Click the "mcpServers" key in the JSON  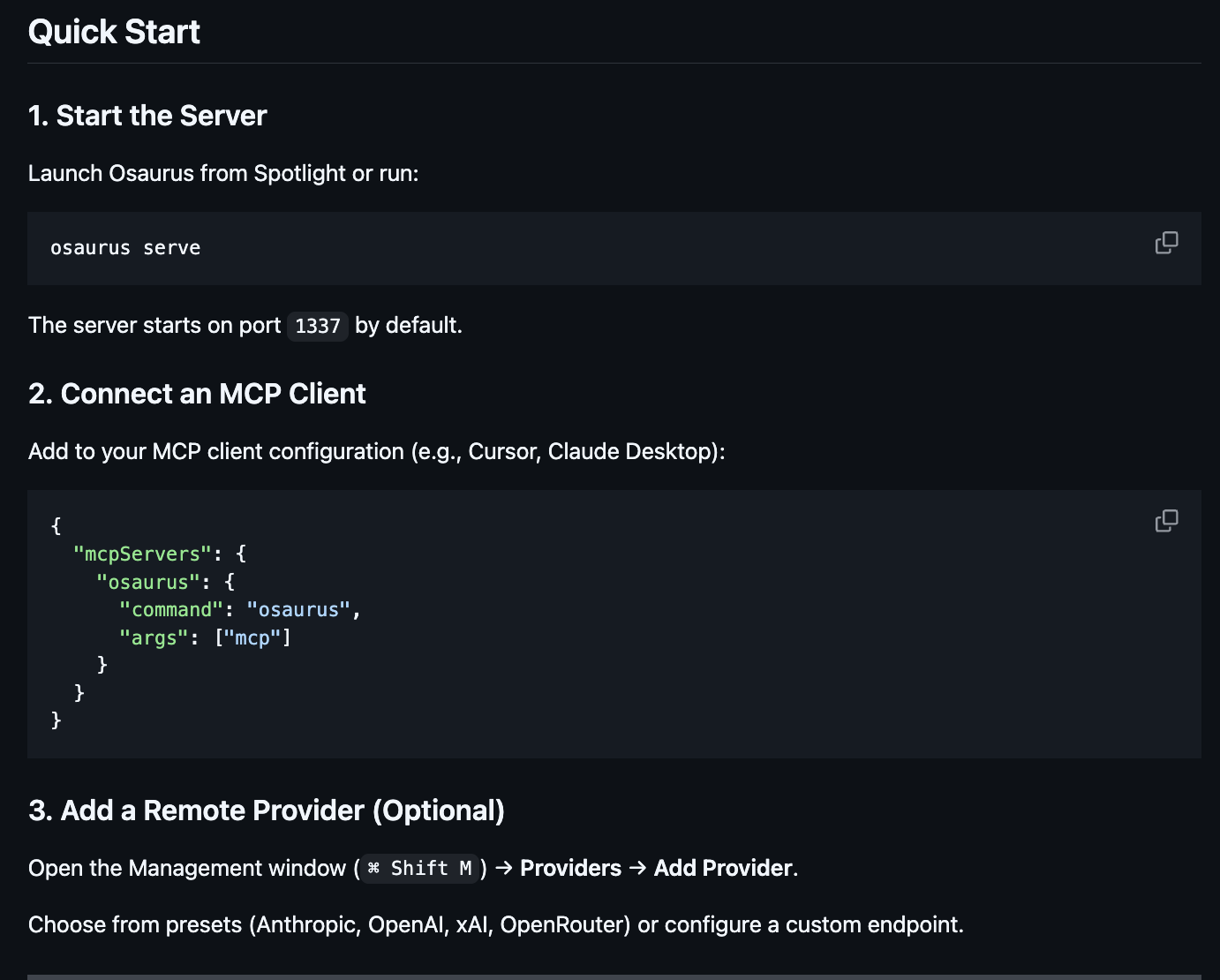[142, 554]
